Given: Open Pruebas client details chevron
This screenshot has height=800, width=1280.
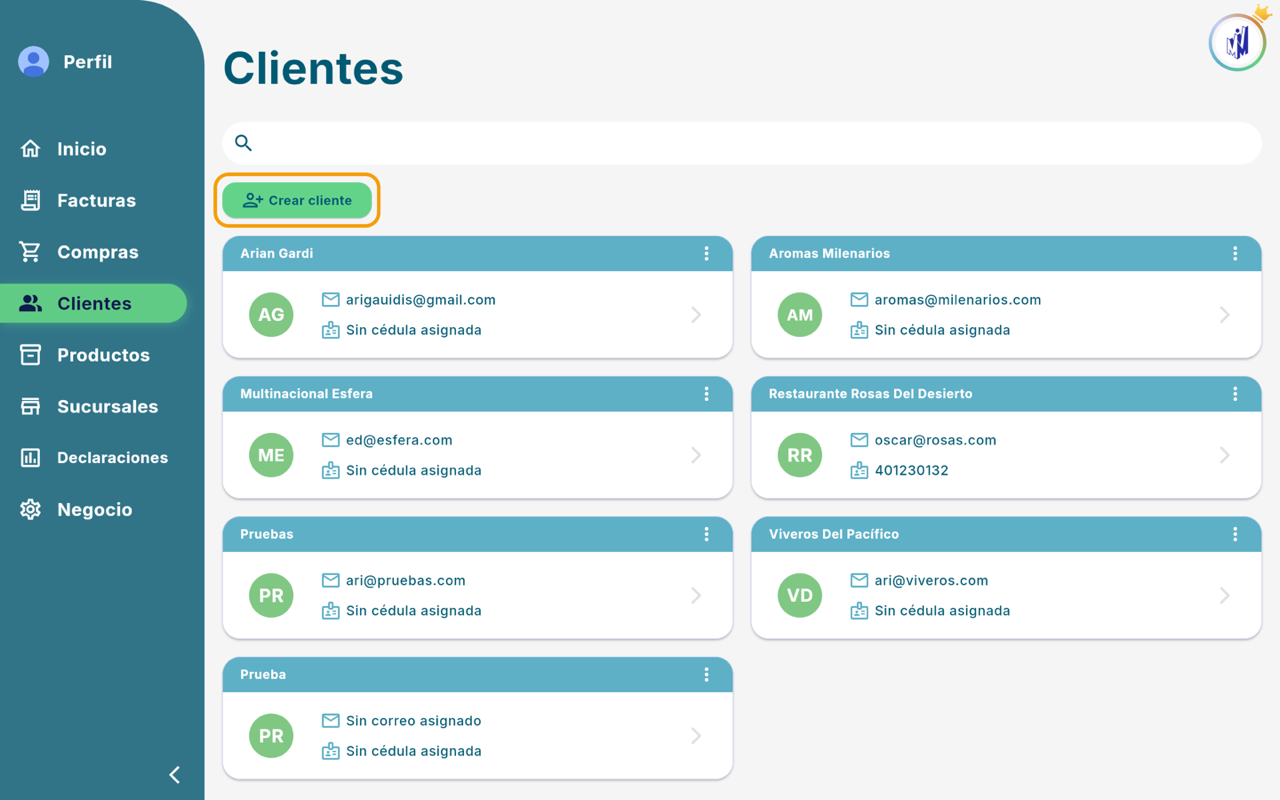Looking at the screenshot, I should (x=696, y=595).
